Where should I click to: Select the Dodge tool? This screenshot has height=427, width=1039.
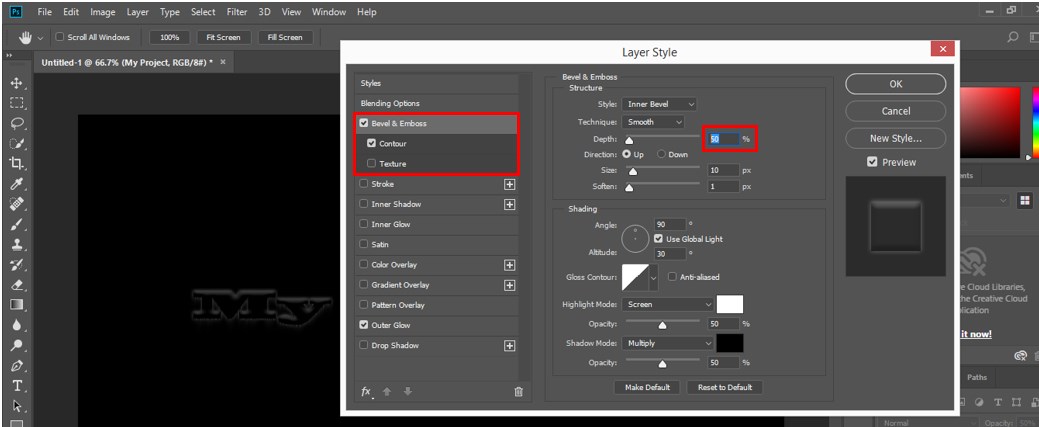click(x=17, y=345)
